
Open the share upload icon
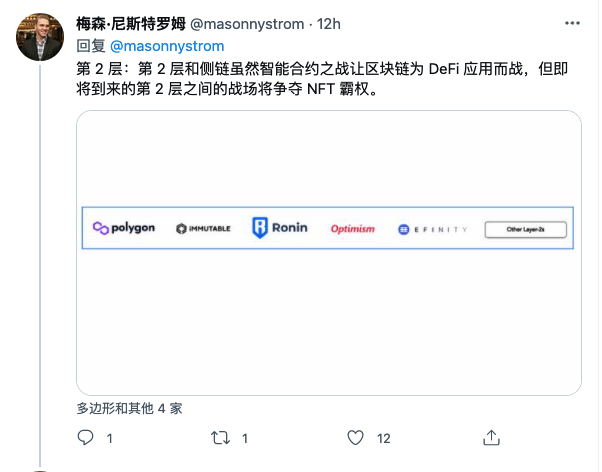(x=491, y=437)
